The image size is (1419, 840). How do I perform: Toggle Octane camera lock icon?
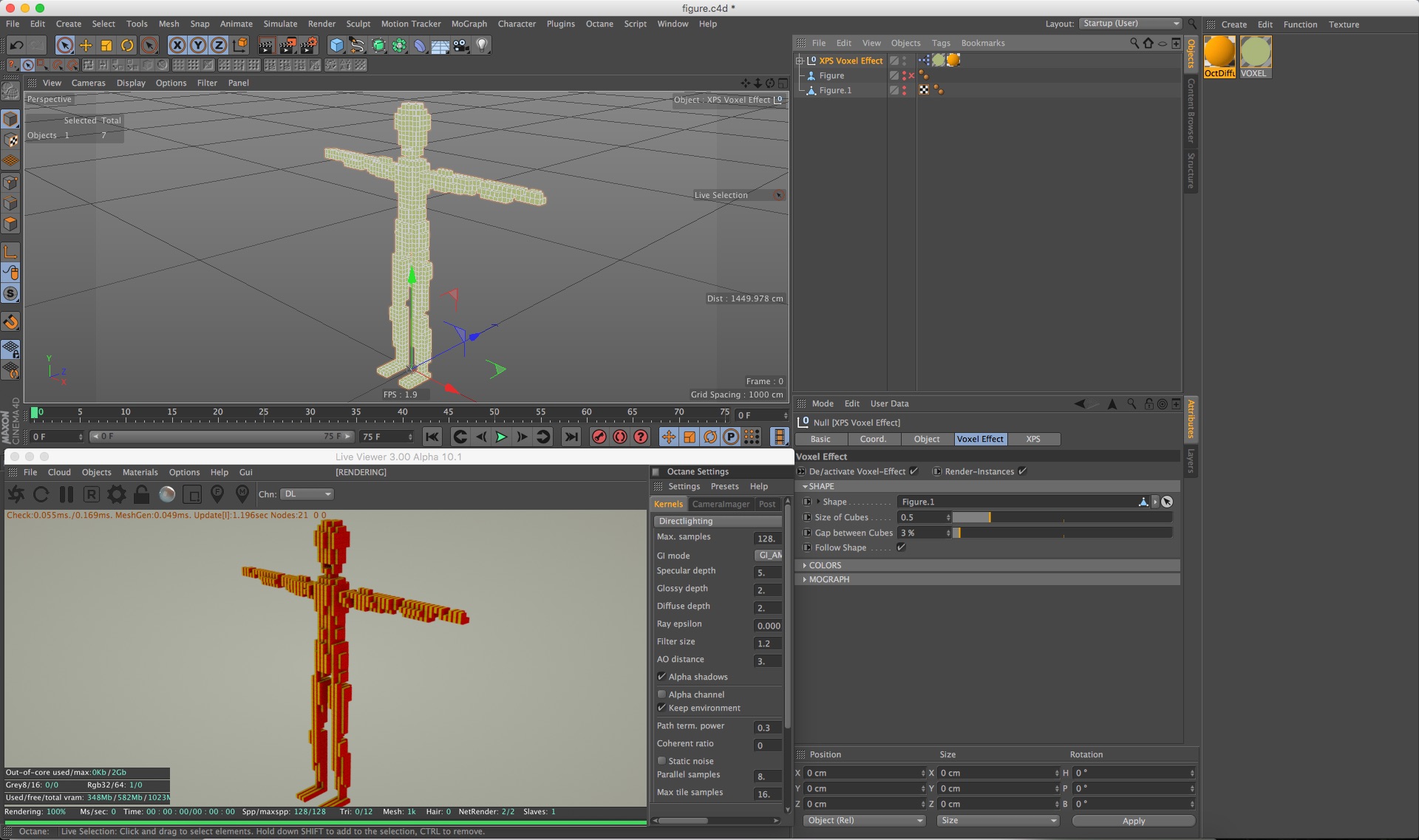click(142, 494)
